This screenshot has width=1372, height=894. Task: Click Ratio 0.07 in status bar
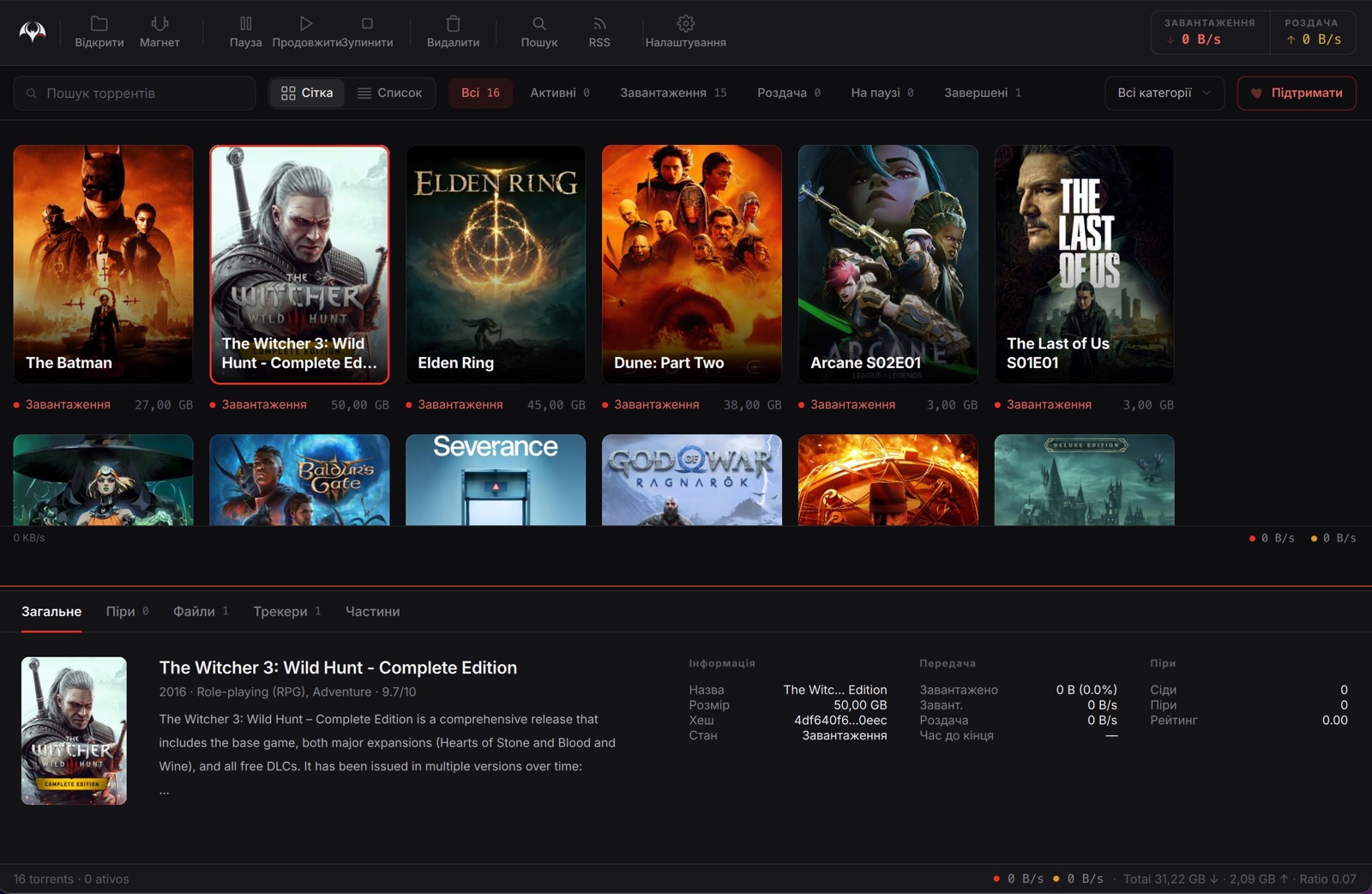tap(1327, 879)
